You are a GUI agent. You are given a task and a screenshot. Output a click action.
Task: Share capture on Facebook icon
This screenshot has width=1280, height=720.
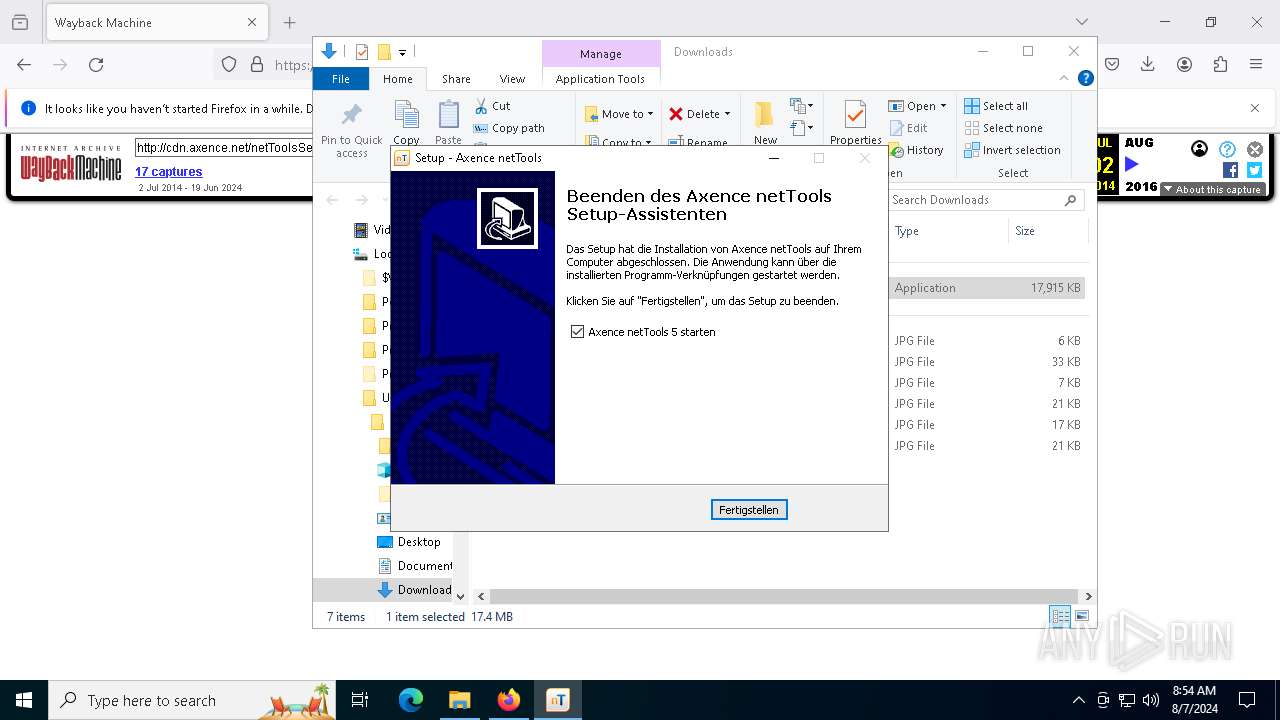[x=1231, y=170]
